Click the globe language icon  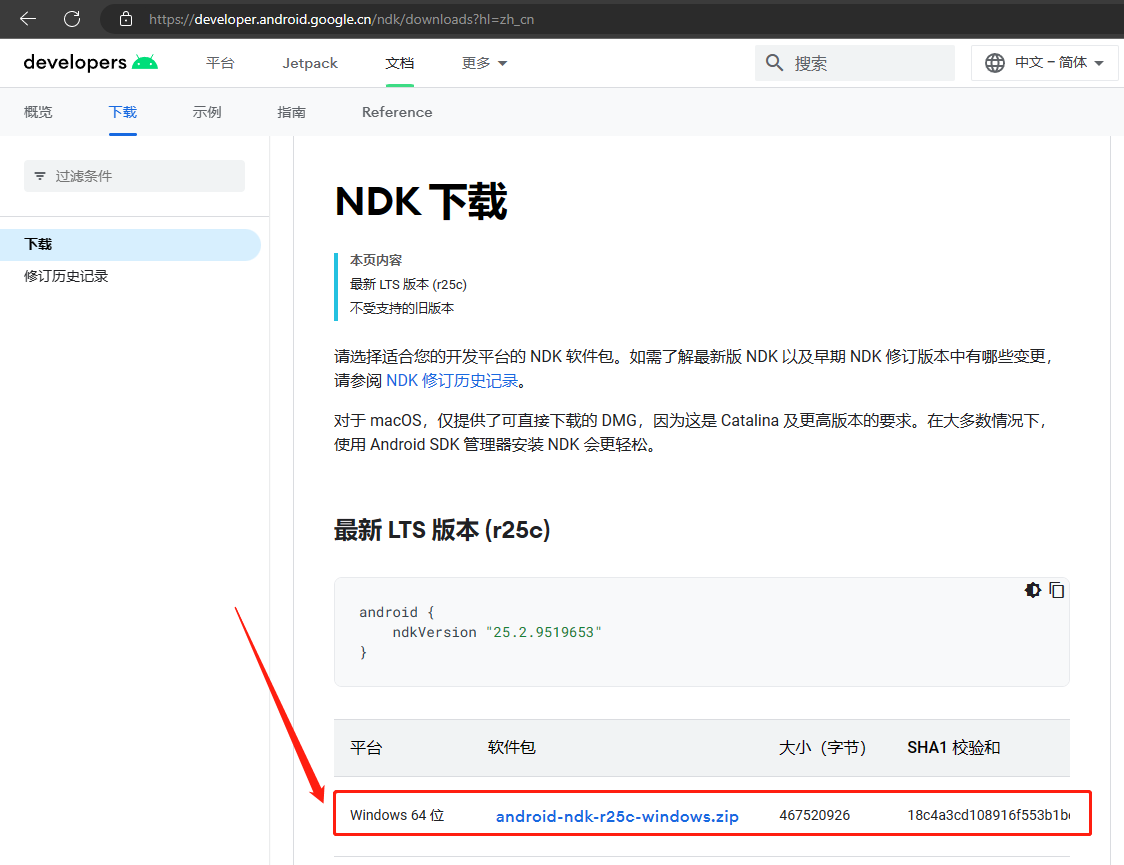coord(994,62)
